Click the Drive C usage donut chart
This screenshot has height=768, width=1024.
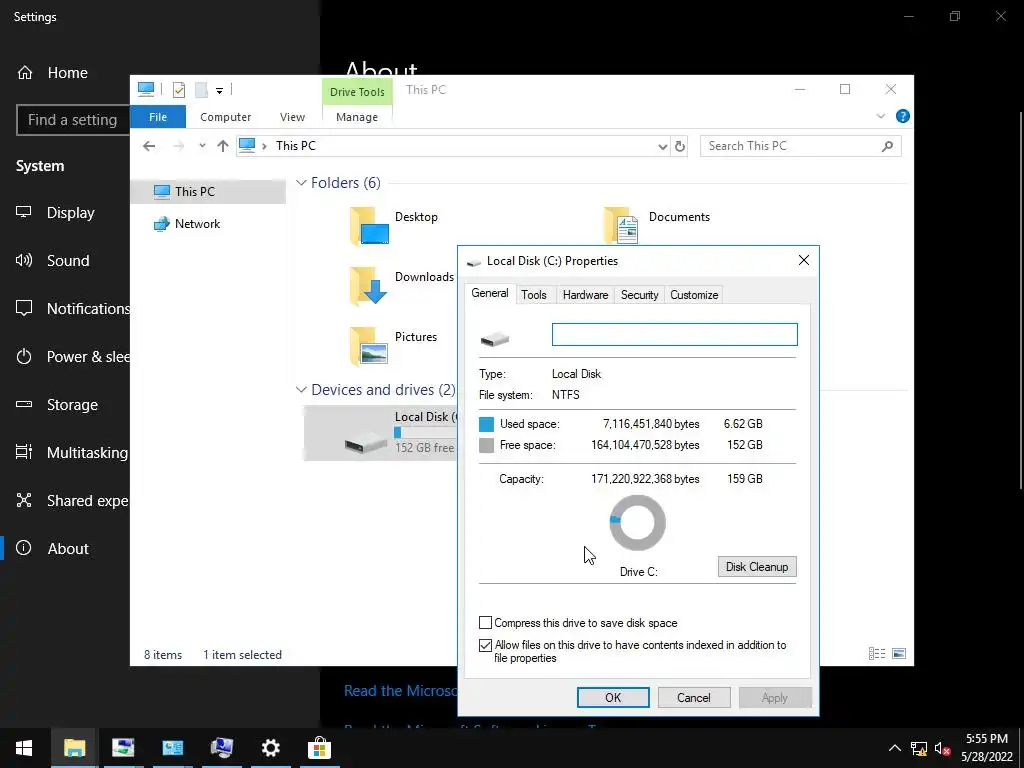coord(637,523)
